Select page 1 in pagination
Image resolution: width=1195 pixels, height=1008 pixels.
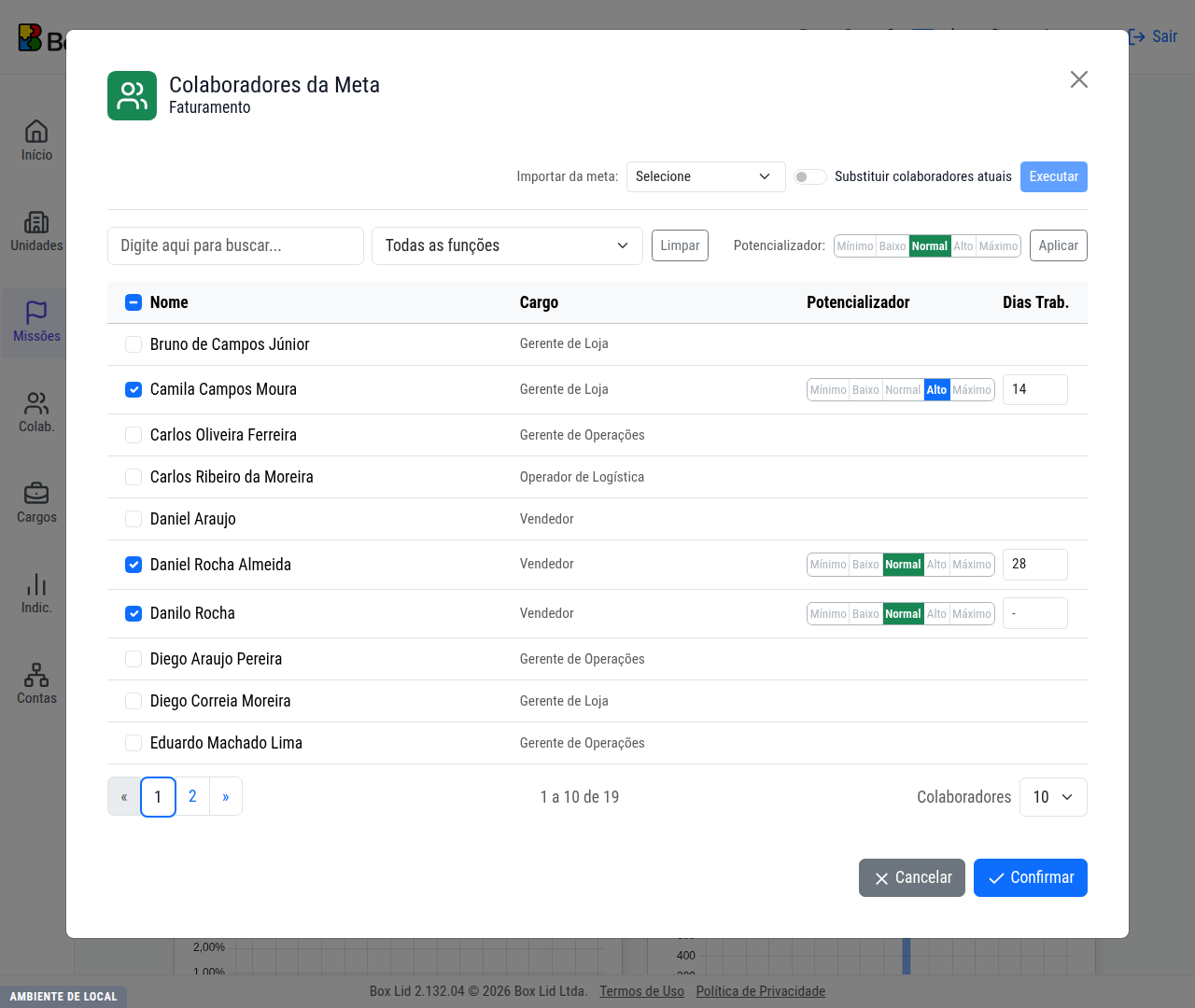[x=158, y=797]
